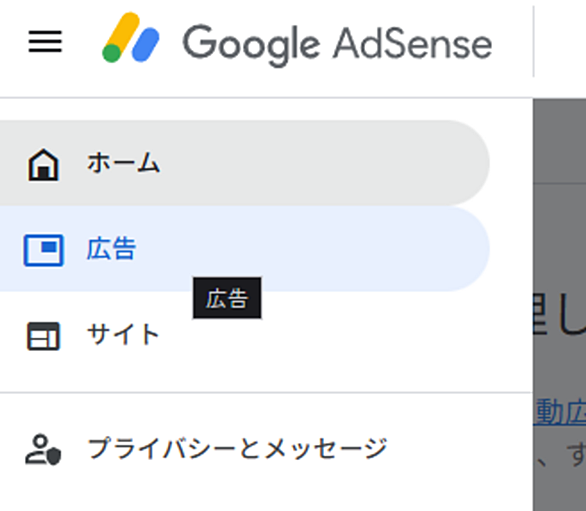Follow the partially visible blue underlined link
This screenshot has height=511, width=586.
tap(559, 412)
